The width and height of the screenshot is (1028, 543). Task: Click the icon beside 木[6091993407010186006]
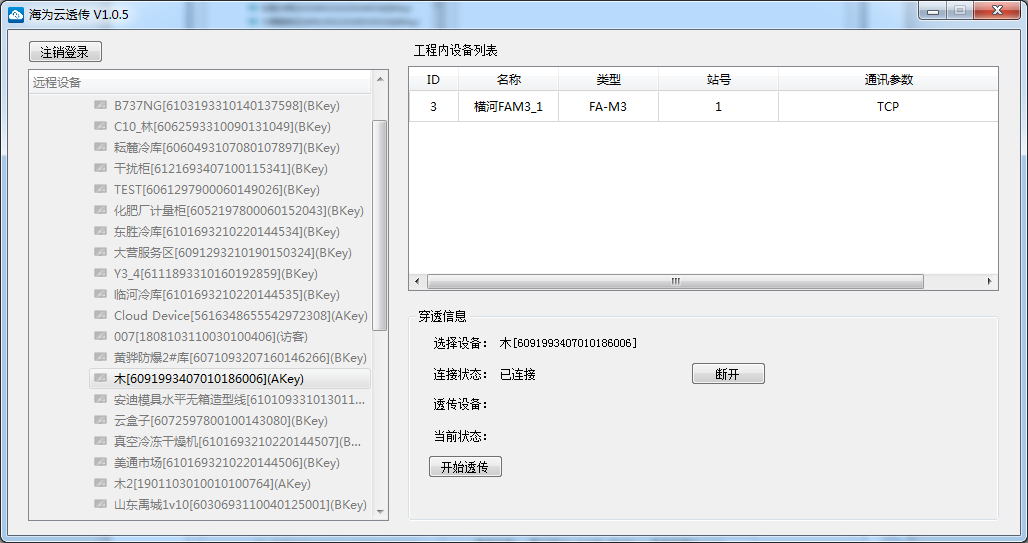100,378
